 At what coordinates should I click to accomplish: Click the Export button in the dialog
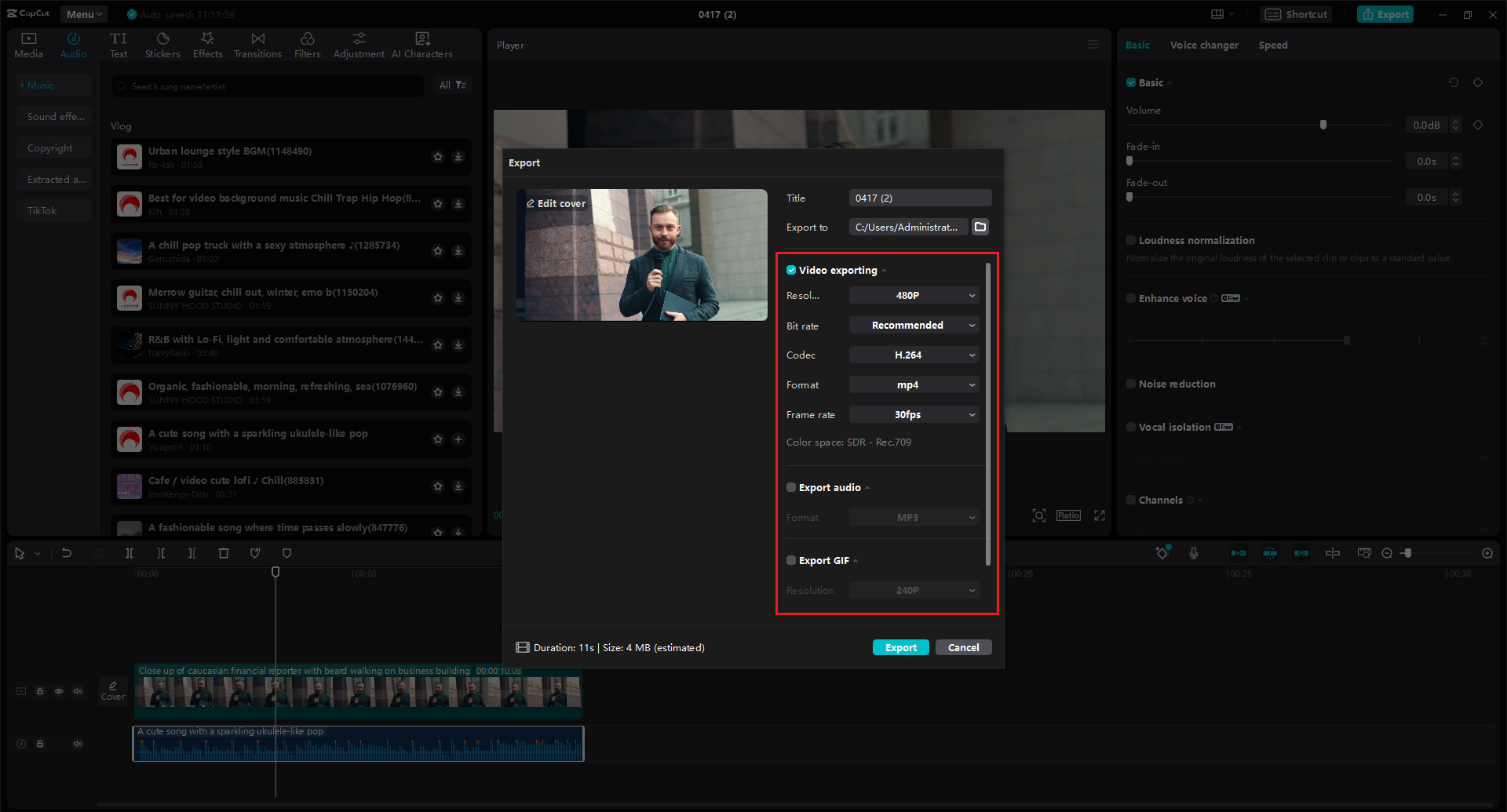coord(901,647)
